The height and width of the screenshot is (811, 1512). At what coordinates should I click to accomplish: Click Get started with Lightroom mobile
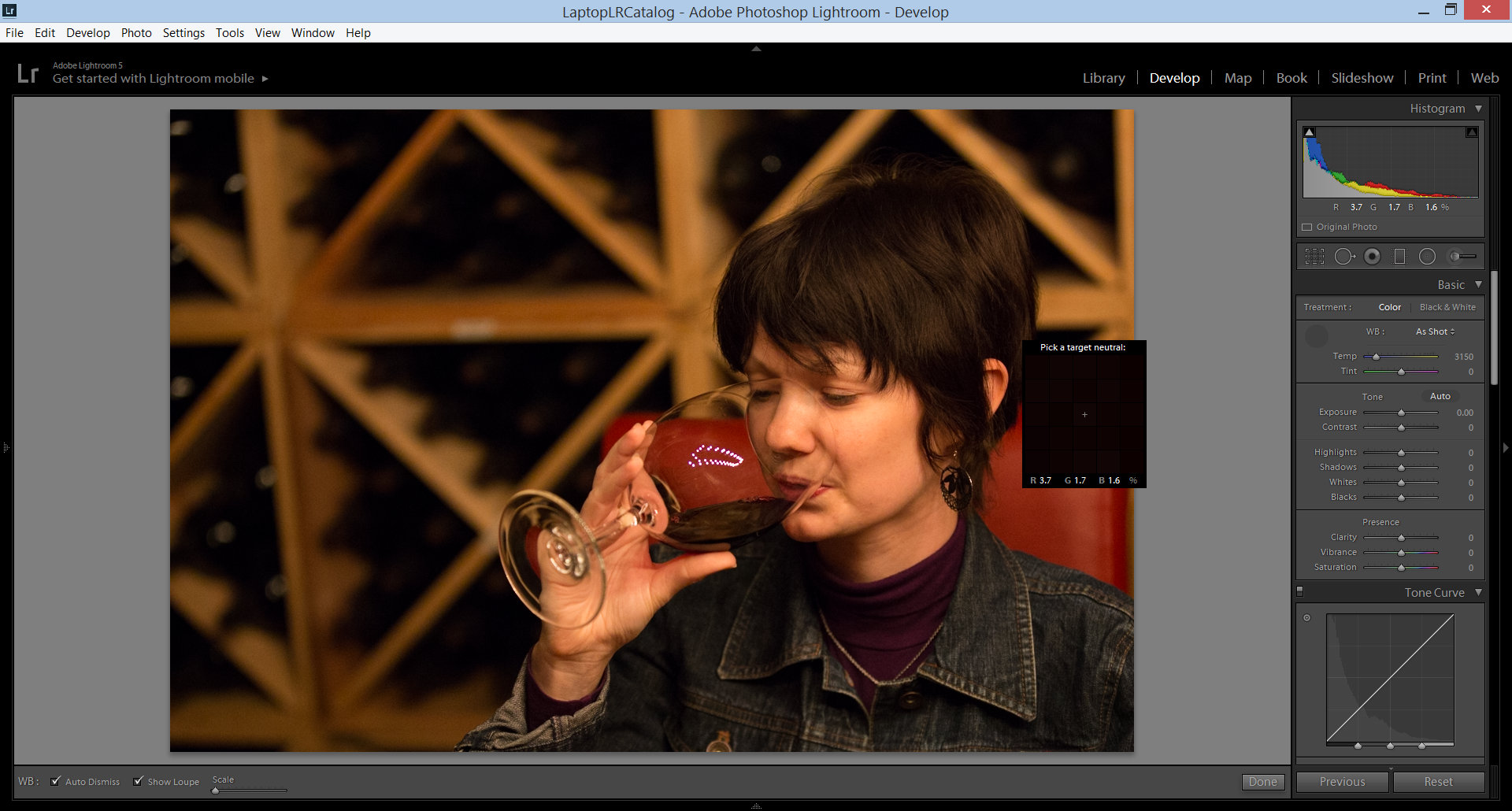point(154,79)
